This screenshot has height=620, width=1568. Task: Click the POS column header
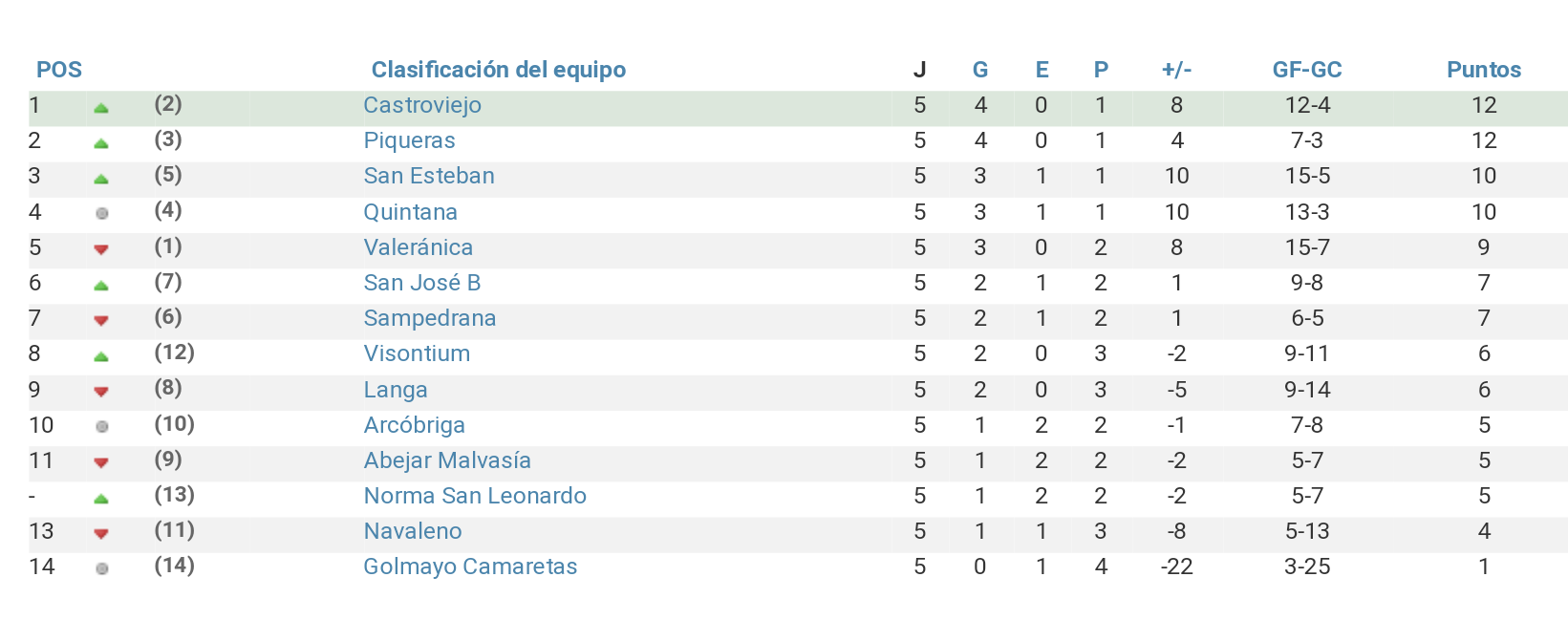(59, 70)
